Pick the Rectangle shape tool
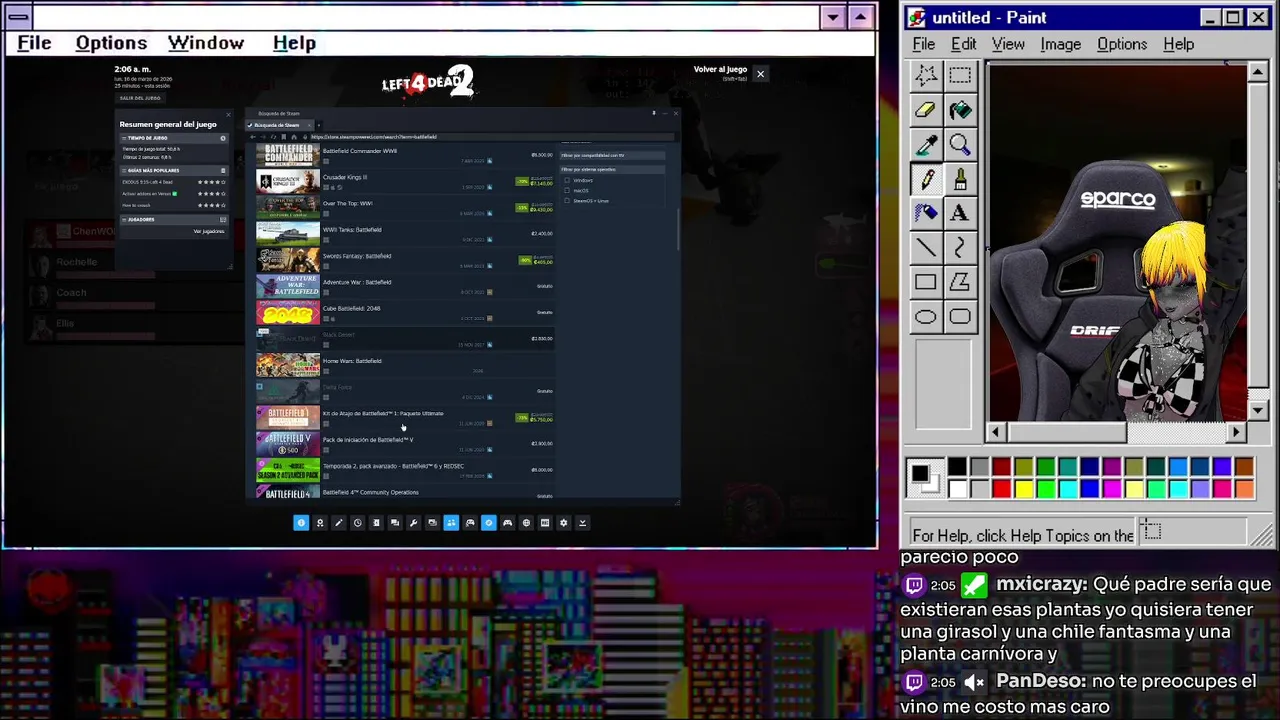Screen dimensions: 1280x720 click(x=926, y=282)
